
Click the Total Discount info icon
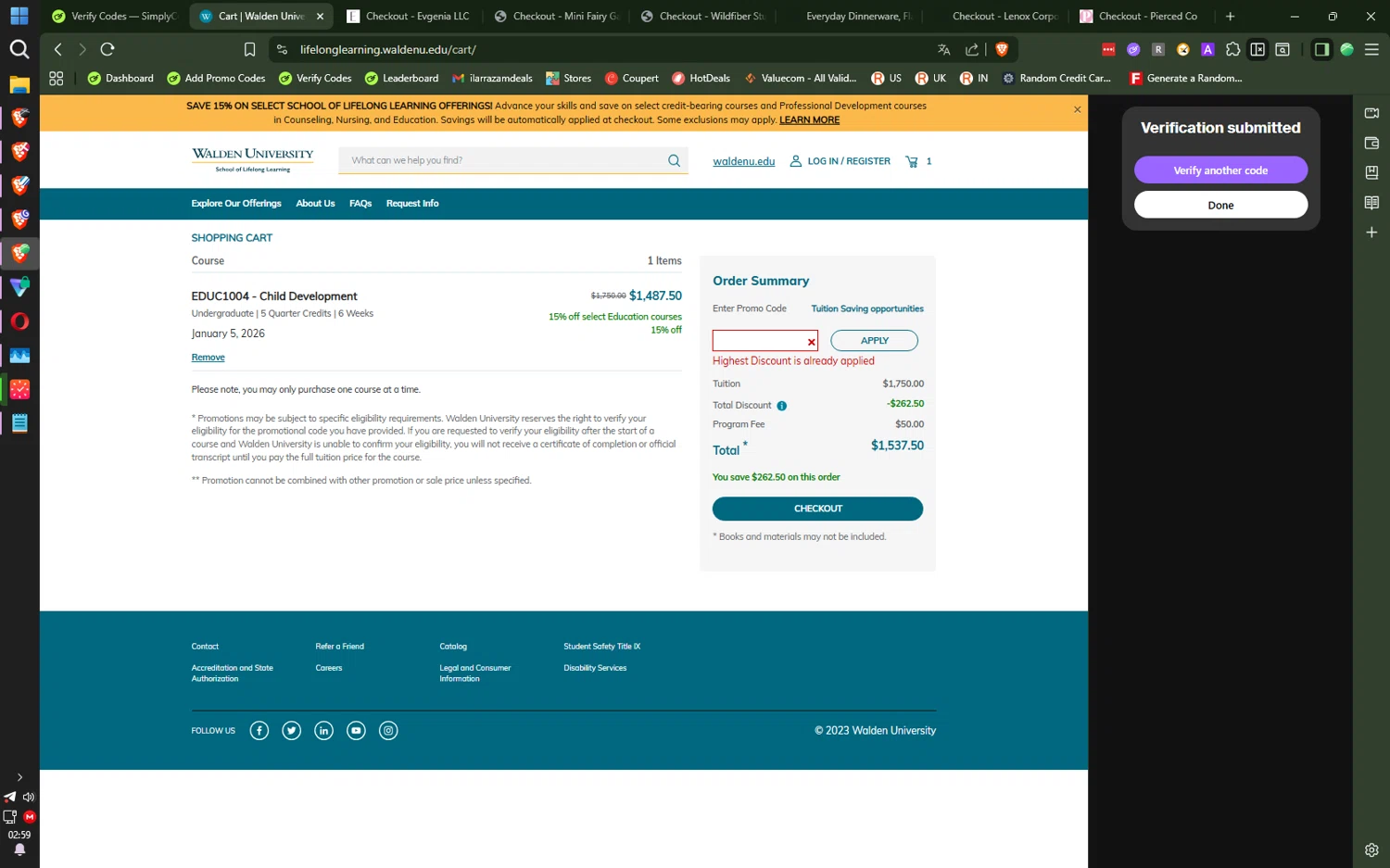point(782,406)
